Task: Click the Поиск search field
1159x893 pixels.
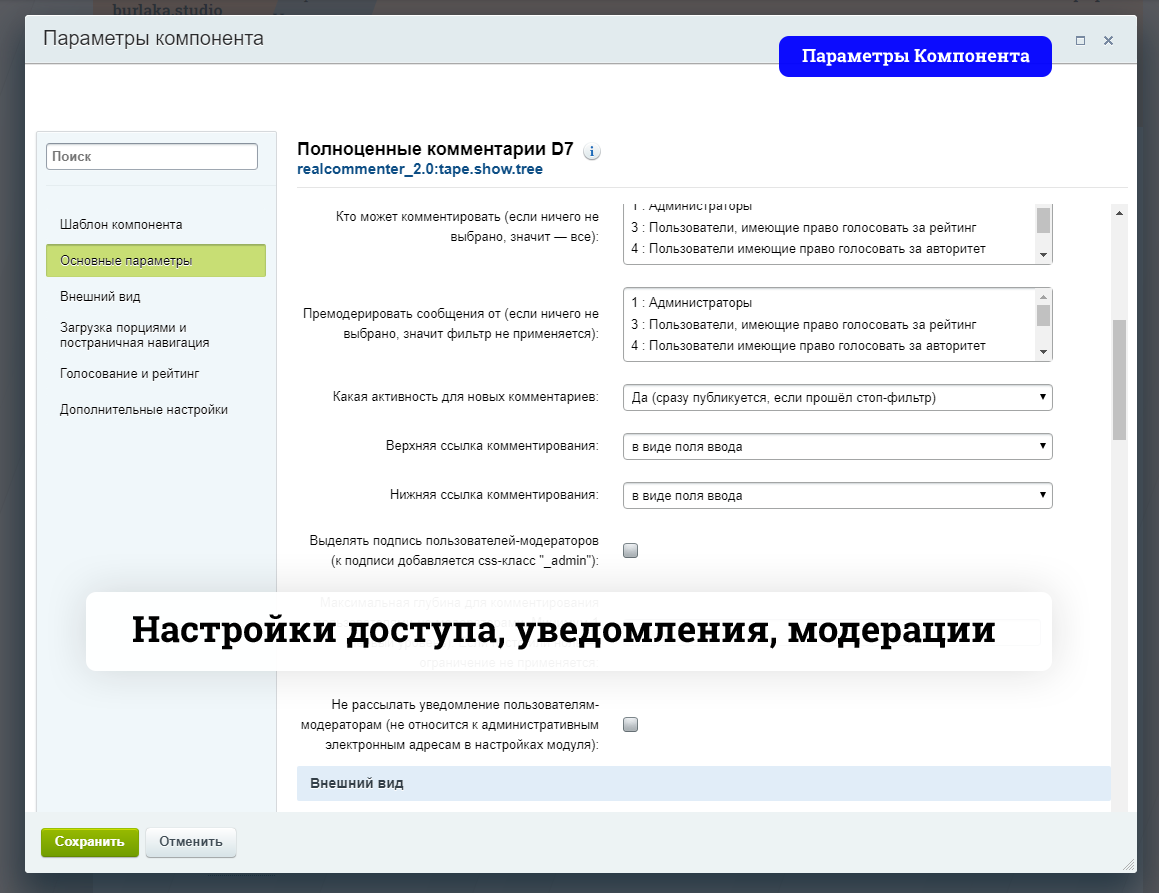Action: tap(152, 157)
